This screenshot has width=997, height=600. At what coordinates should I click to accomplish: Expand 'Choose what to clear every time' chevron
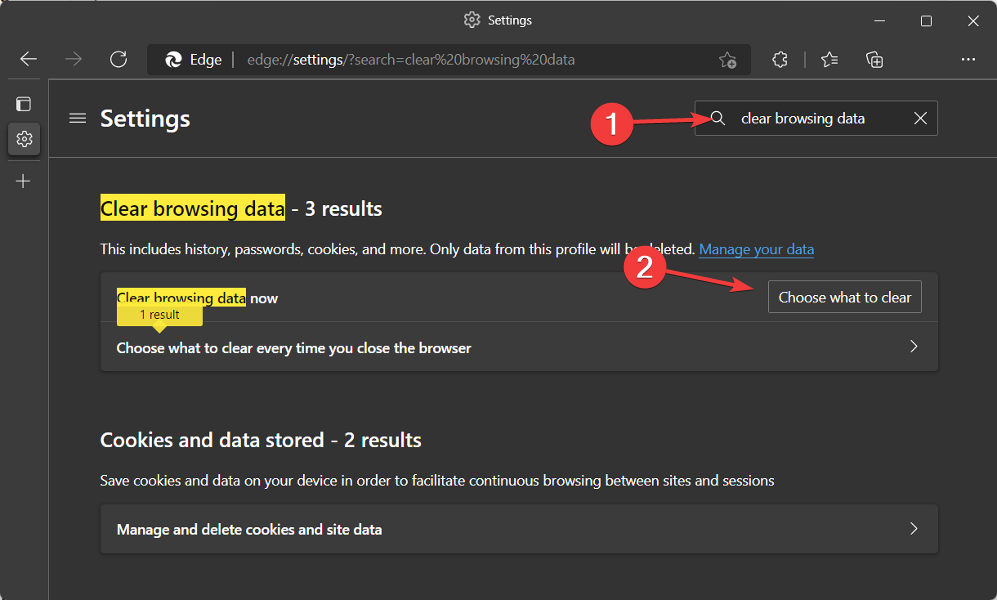click(914, 346)
